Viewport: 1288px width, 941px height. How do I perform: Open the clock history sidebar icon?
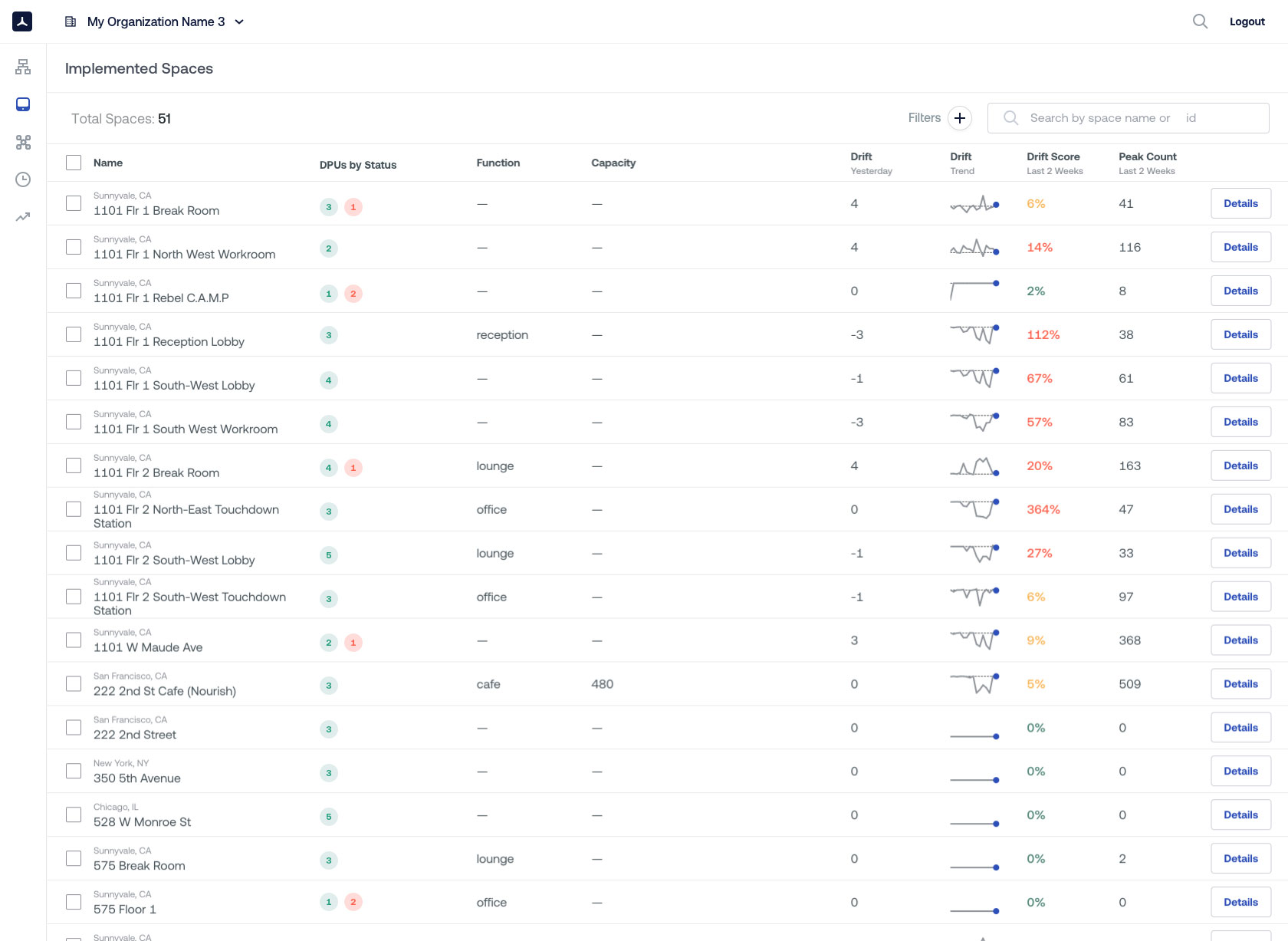(23, 179)
